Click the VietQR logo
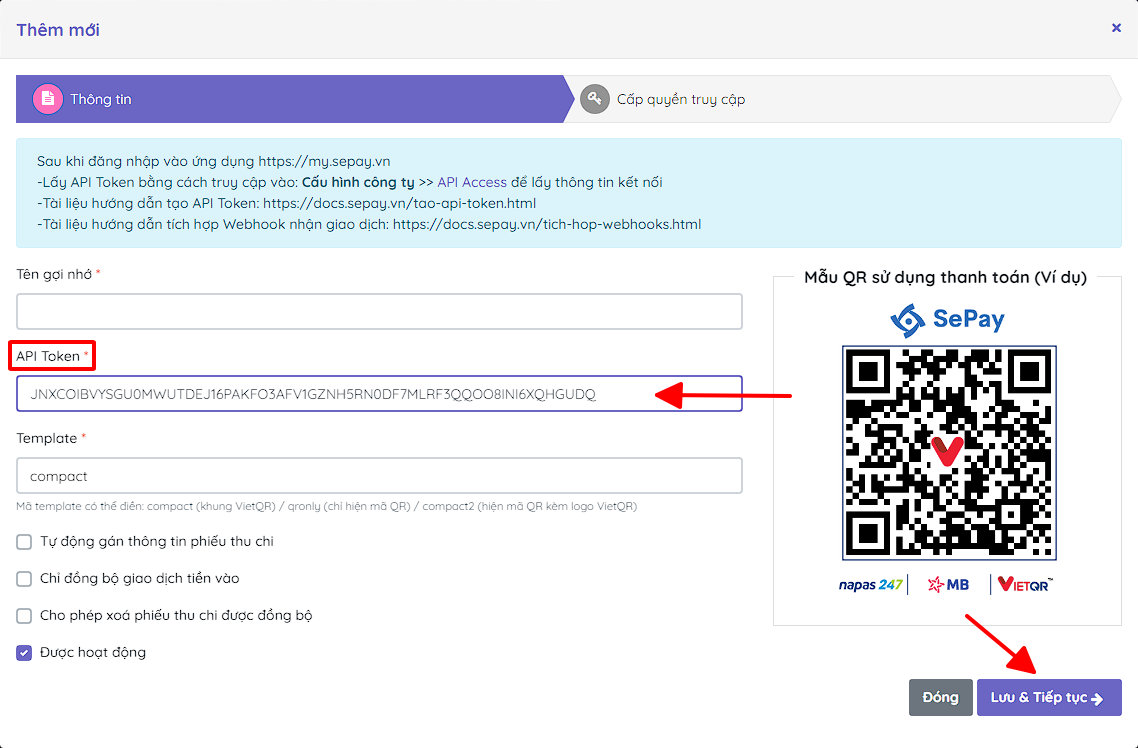This screenshot has width=1138, height=748. point(1025,584)
